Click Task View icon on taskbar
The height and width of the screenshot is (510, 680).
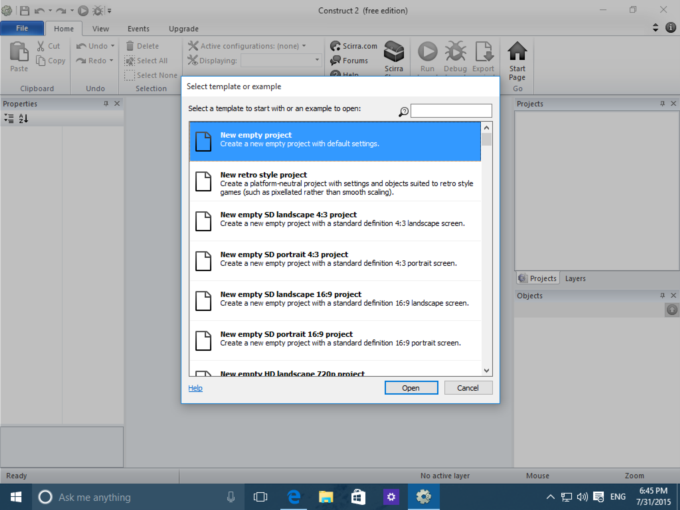(260, 497)
